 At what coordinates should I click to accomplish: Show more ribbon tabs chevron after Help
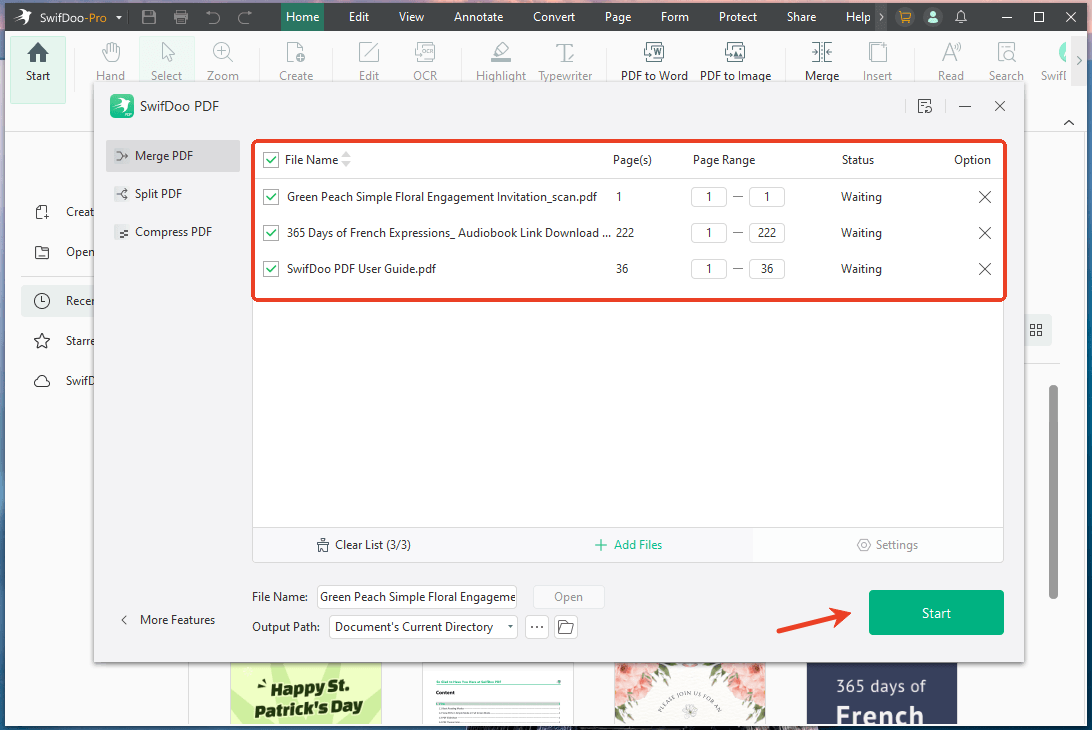(x=882, y=17)
